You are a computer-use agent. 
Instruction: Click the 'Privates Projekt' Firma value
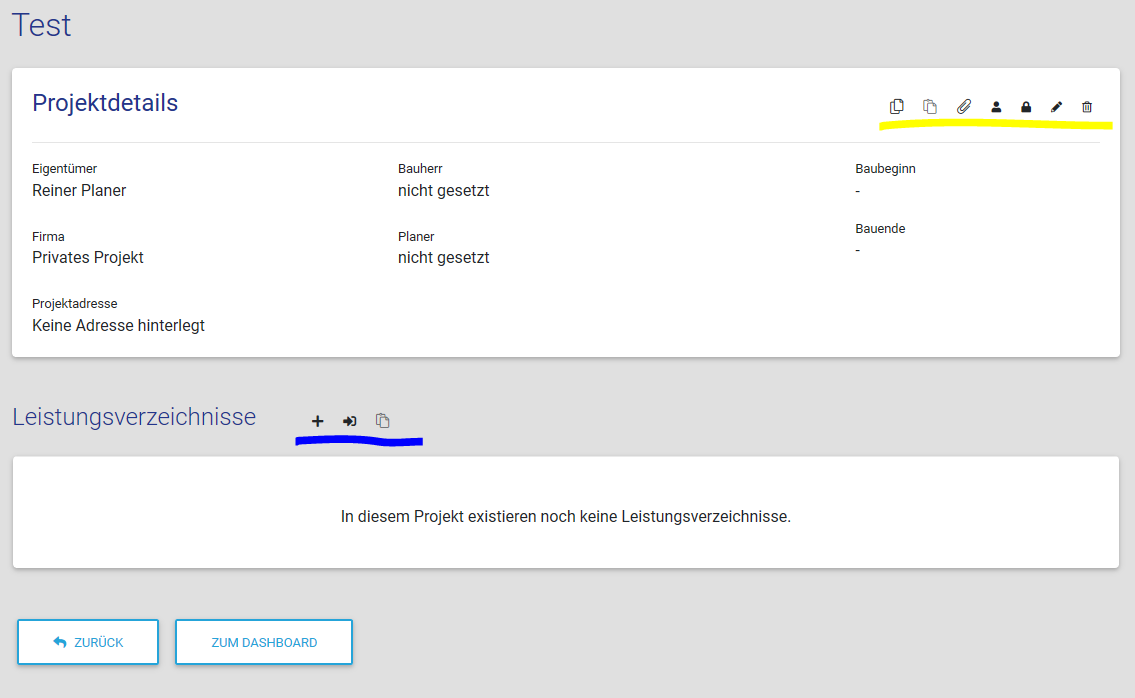88,257
